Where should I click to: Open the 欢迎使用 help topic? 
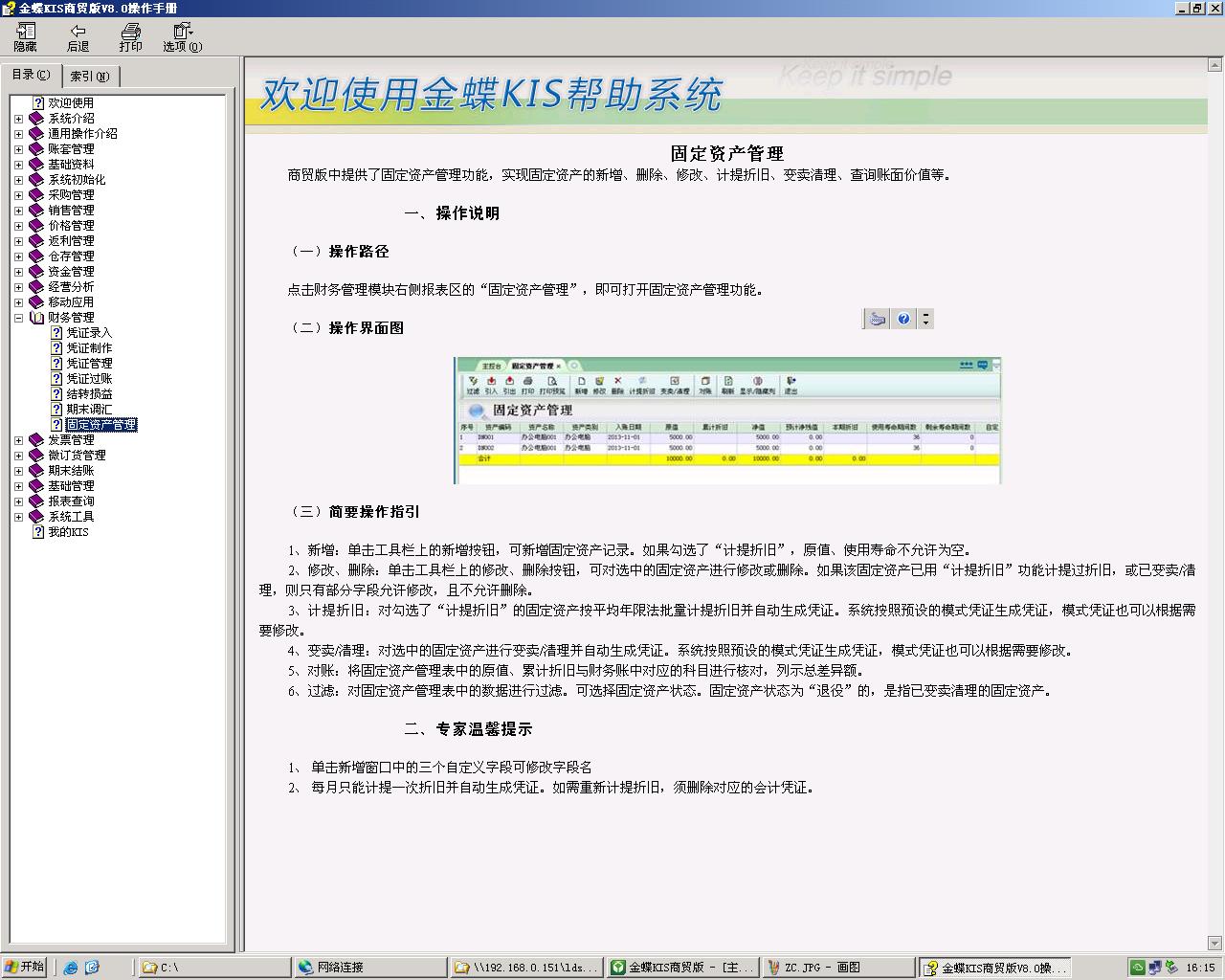pyautogui.click(x=71, y=102)
